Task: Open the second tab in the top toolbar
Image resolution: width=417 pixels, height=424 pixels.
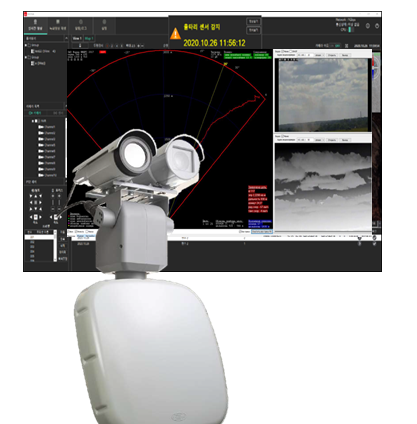Action: click(x=58, y=25)
